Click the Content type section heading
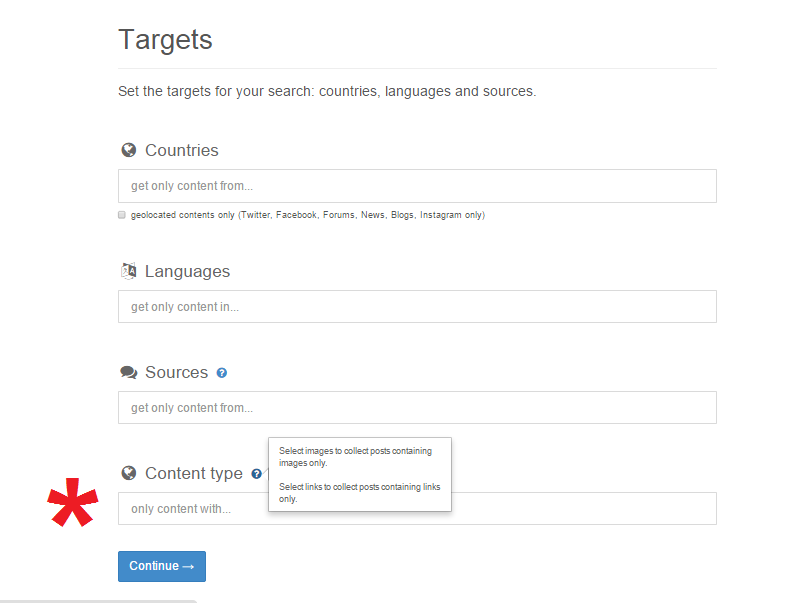 tap(193, 474)
